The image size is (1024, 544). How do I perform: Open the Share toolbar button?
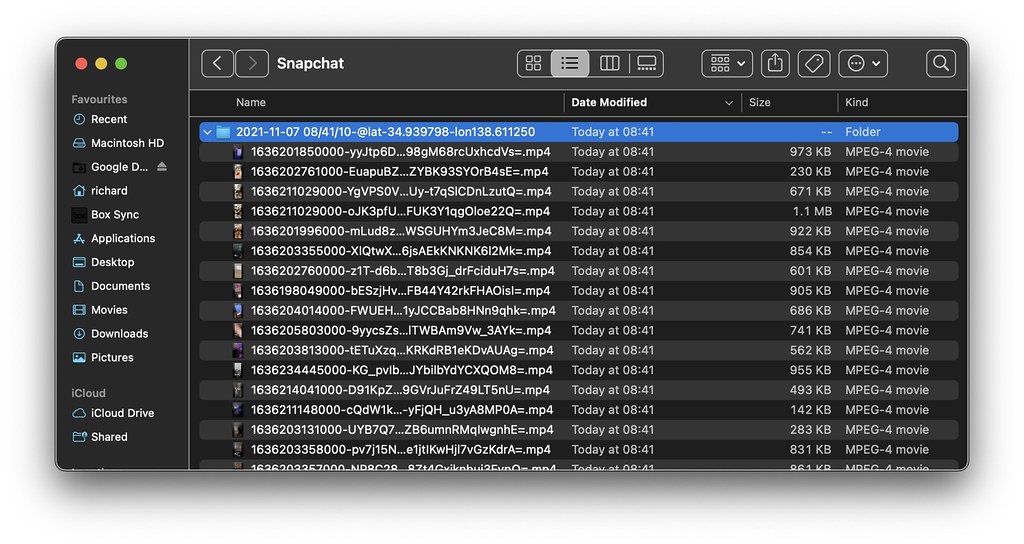tap(775, 63)
